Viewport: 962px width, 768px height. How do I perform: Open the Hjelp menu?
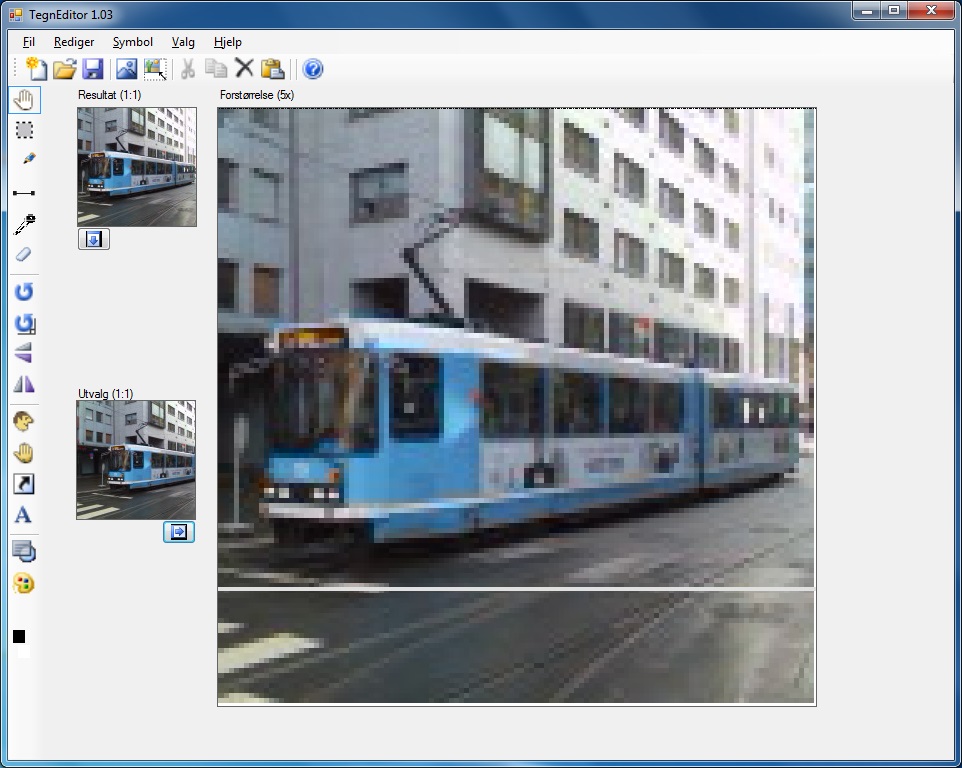coord(228,42)
